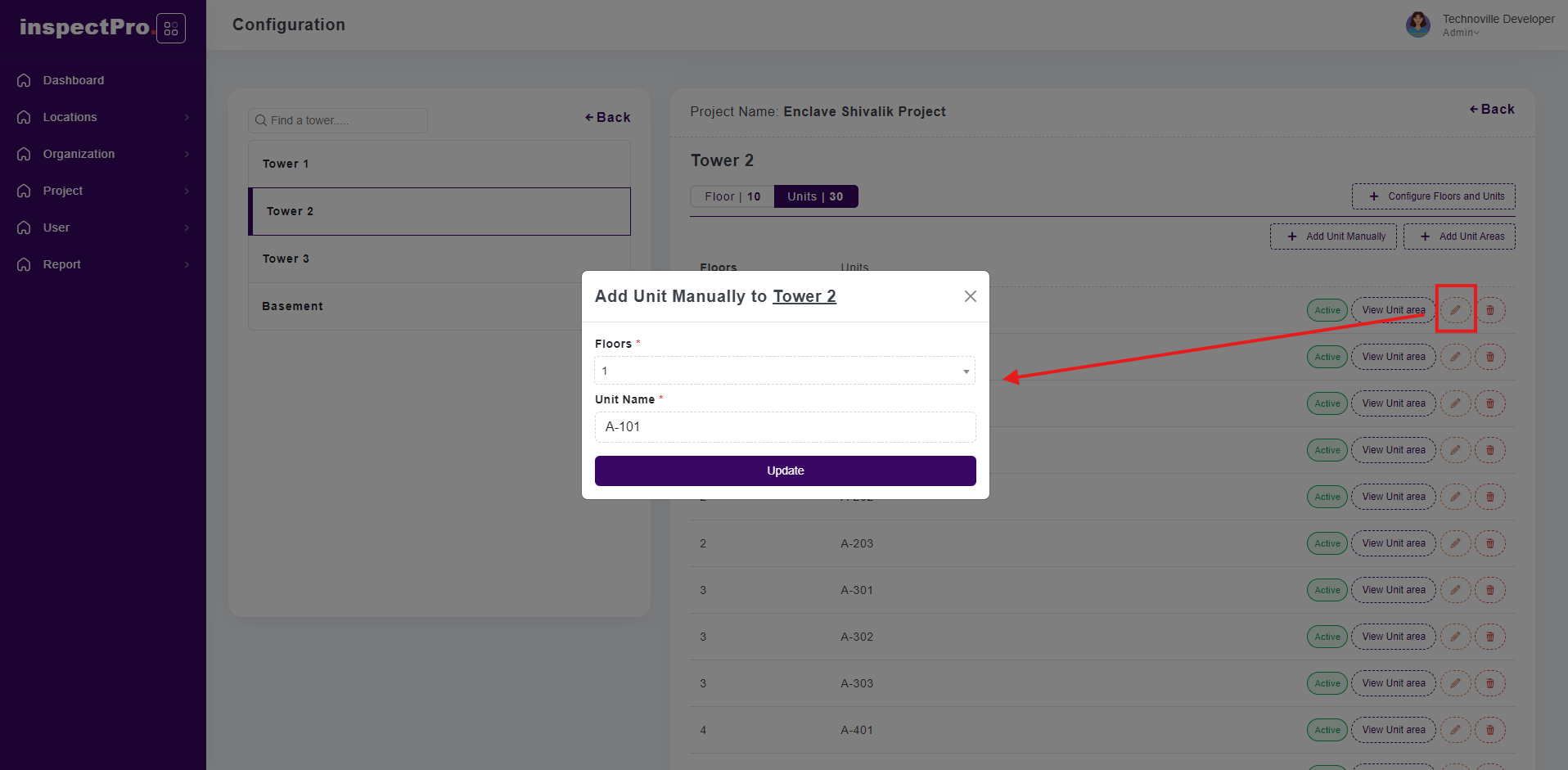Click the delete trash icon for unit A-303
Viewport: 1568px width, 770px height.
[1489, 683]
